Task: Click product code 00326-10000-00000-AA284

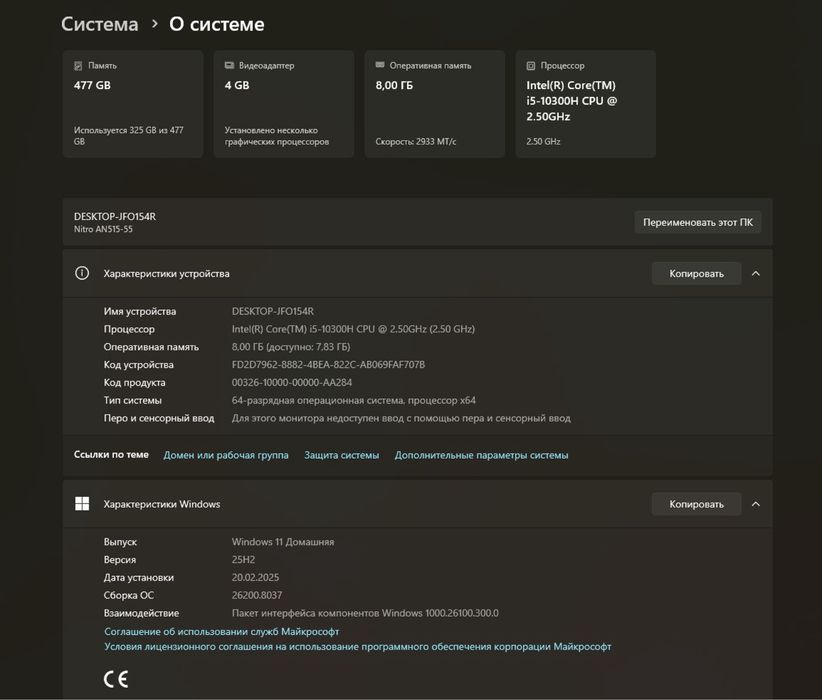Action: coord(292,382)
